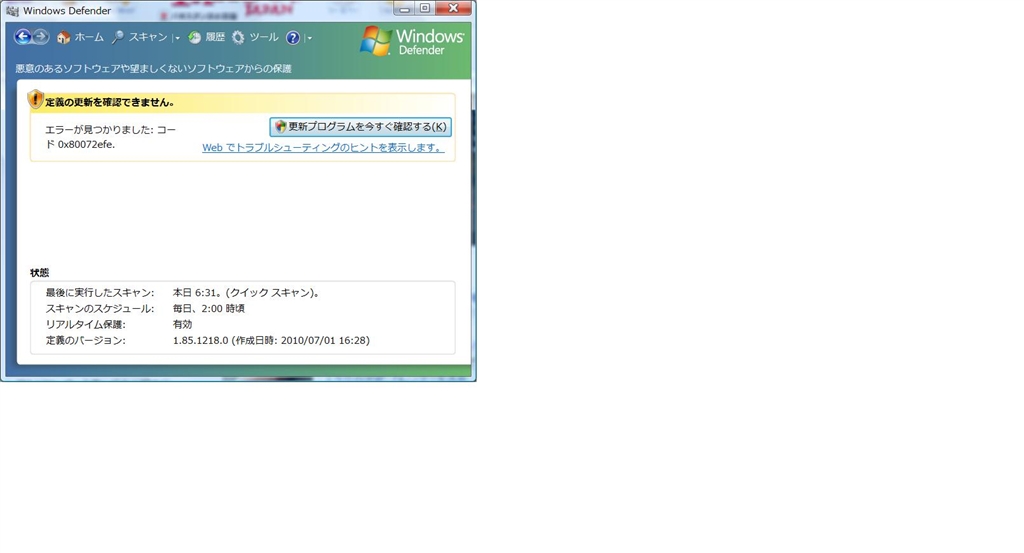
Task: Open the ツール gear icon
Action: (x=238, y=38)
